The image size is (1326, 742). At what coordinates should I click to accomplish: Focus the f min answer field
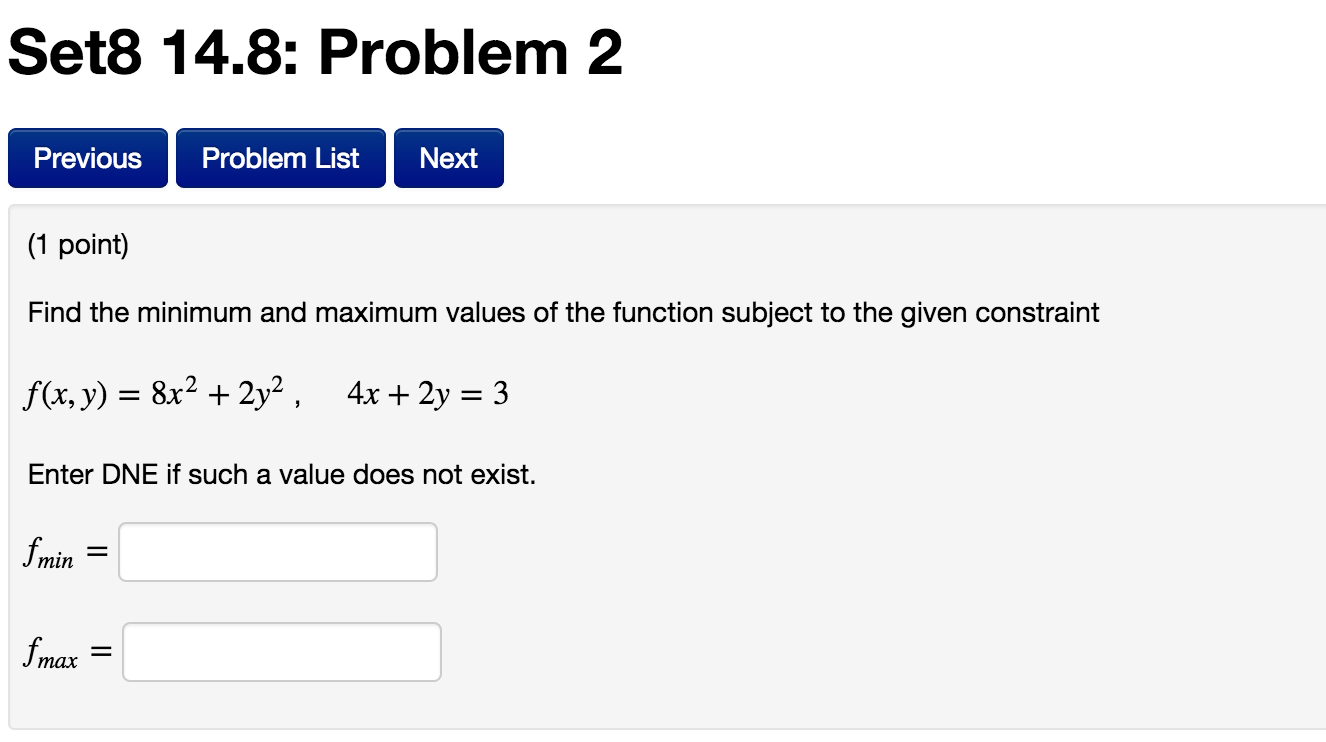278,552
